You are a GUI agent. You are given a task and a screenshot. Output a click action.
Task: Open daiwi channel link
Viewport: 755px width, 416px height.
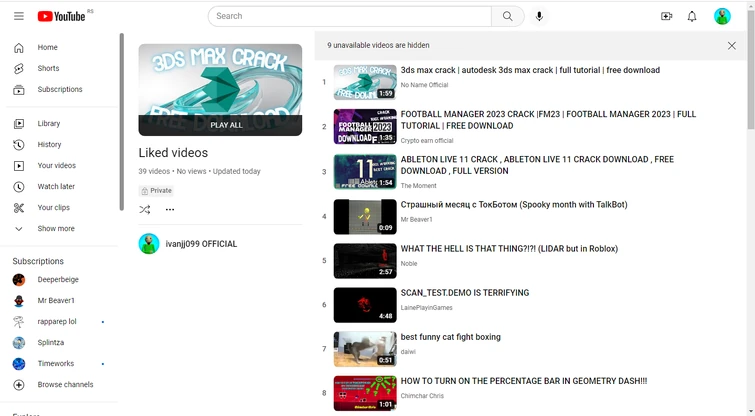point(408,352)
